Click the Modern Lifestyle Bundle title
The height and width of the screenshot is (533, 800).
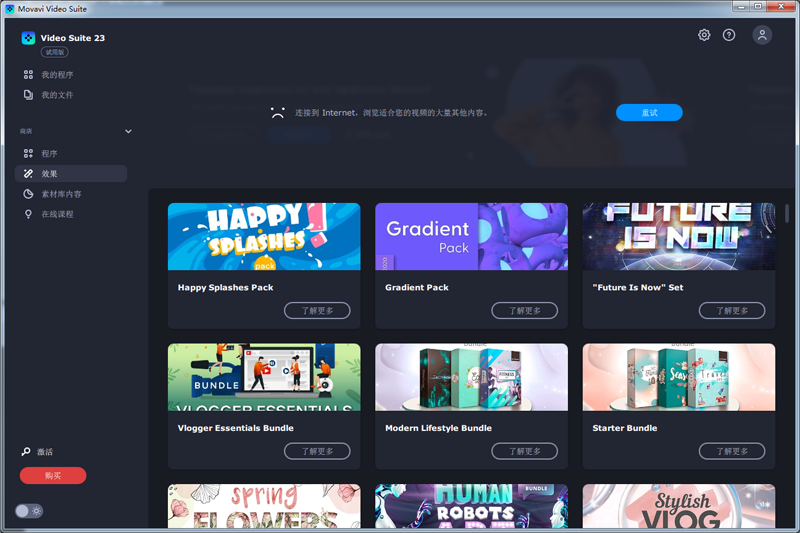pyautogui.click(x=438, y=428)
